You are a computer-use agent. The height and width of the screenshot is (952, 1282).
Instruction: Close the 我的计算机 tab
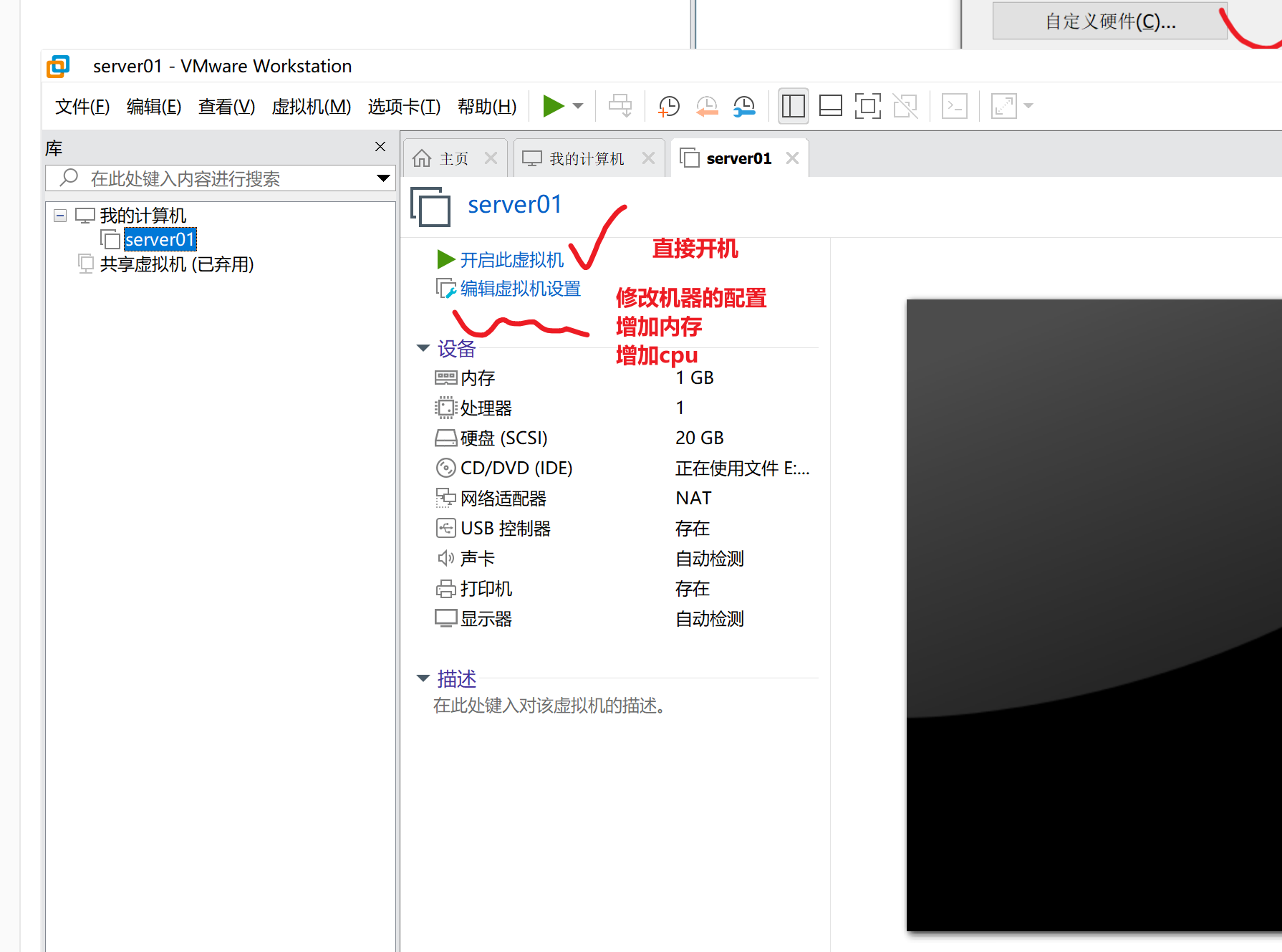pyautogui.click(x=648, y=158)
